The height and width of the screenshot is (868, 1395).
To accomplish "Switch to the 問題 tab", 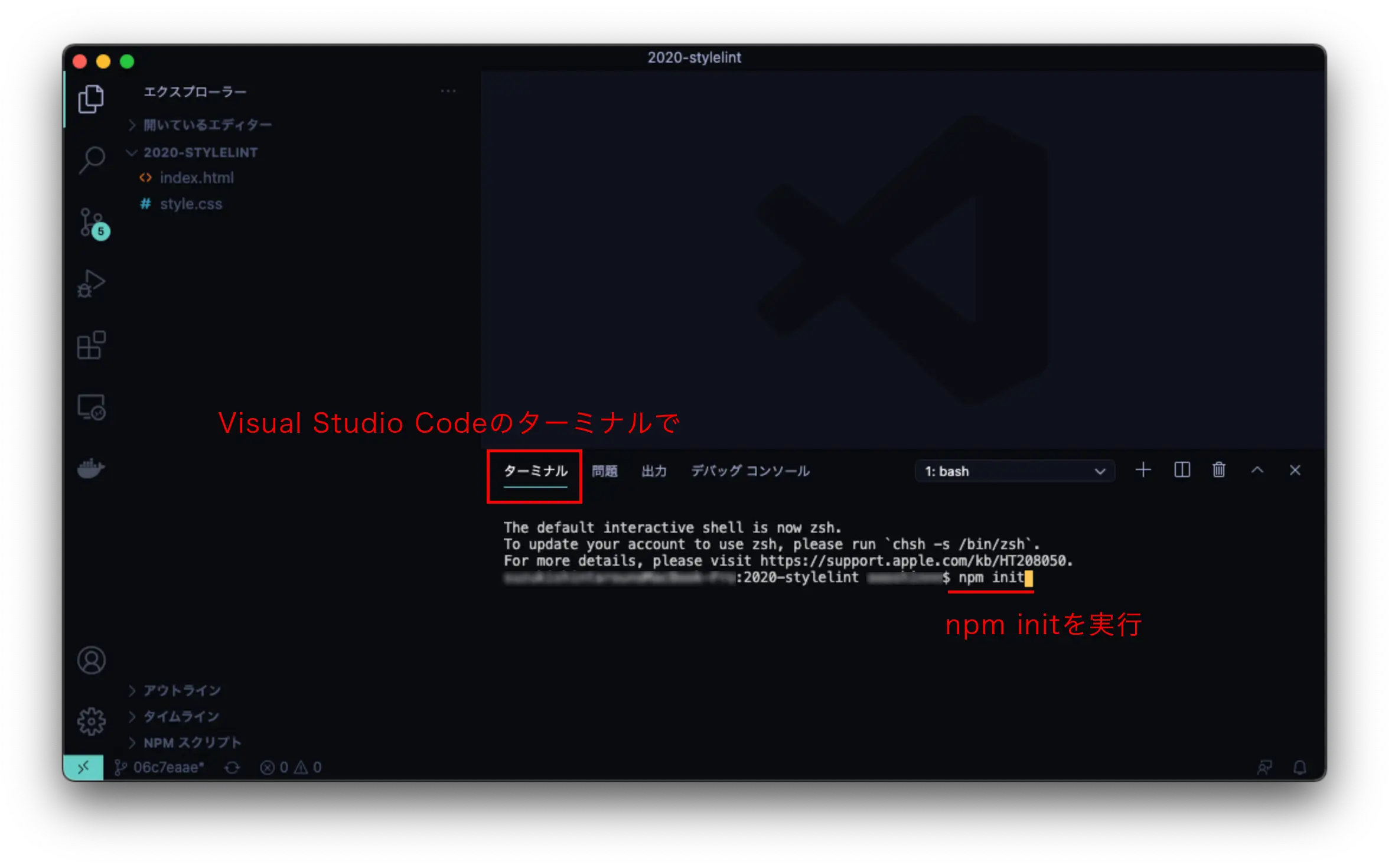I will coord(605,471).
